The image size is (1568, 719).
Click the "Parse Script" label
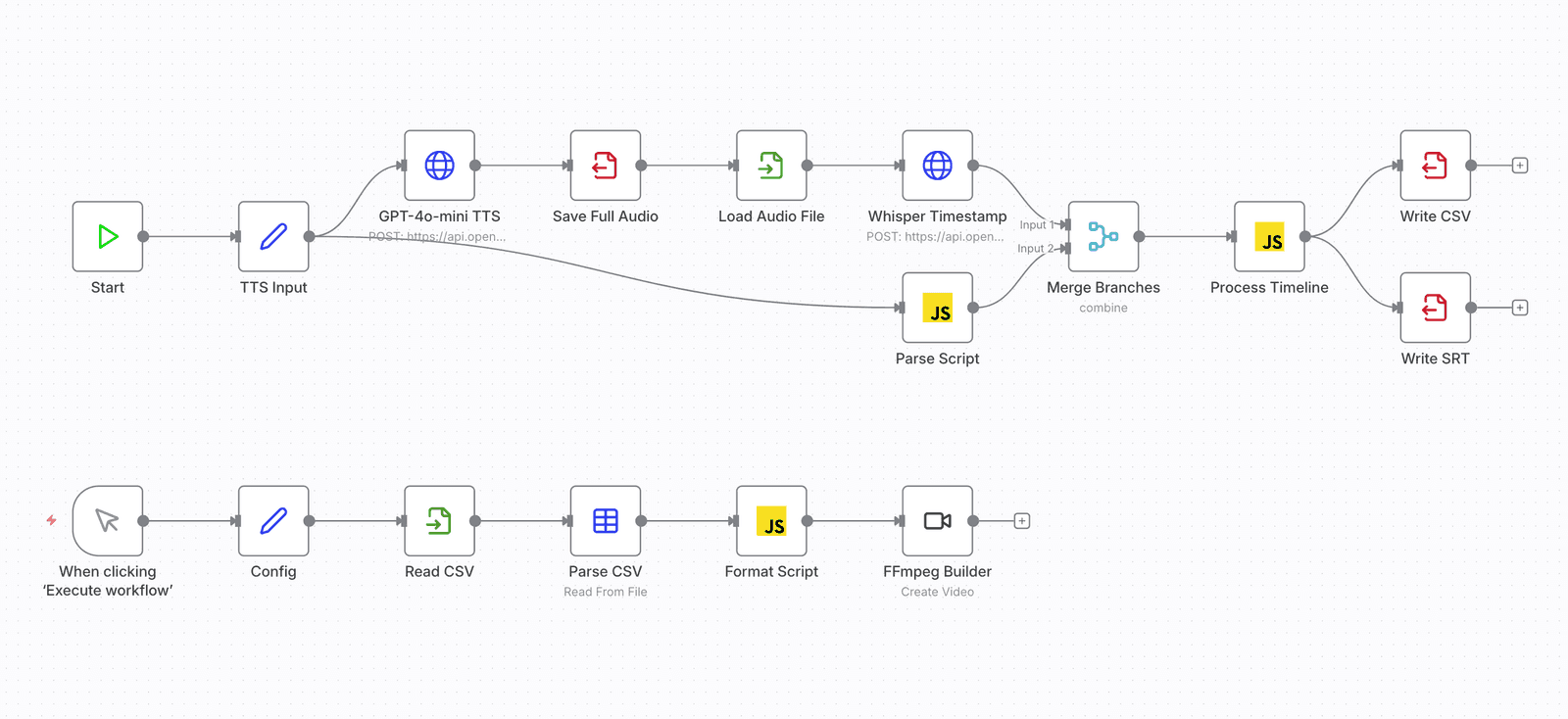point(938,359)
